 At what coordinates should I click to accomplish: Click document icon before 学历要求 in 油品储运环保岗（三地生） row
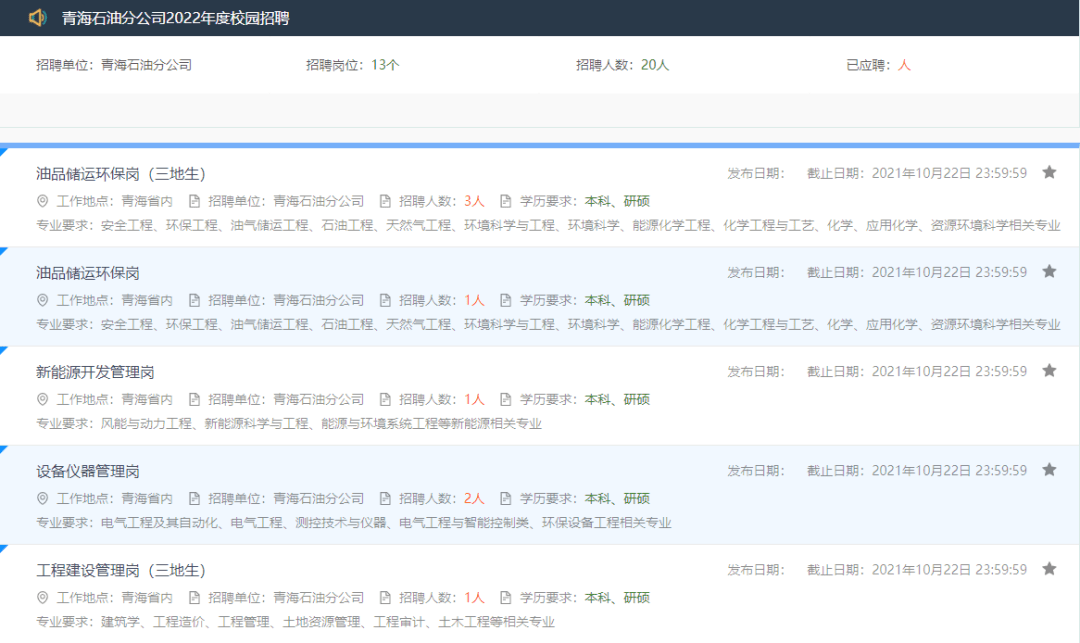click(x=506, y=201)
